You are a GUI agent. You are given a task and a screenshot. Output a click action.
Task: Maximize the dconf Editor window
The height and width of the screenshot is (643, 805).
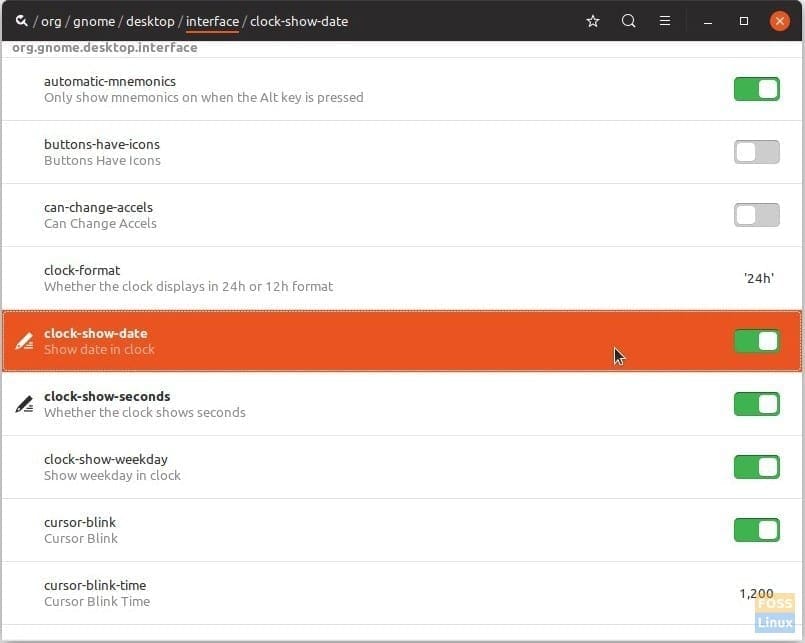(x=743, y=21)
